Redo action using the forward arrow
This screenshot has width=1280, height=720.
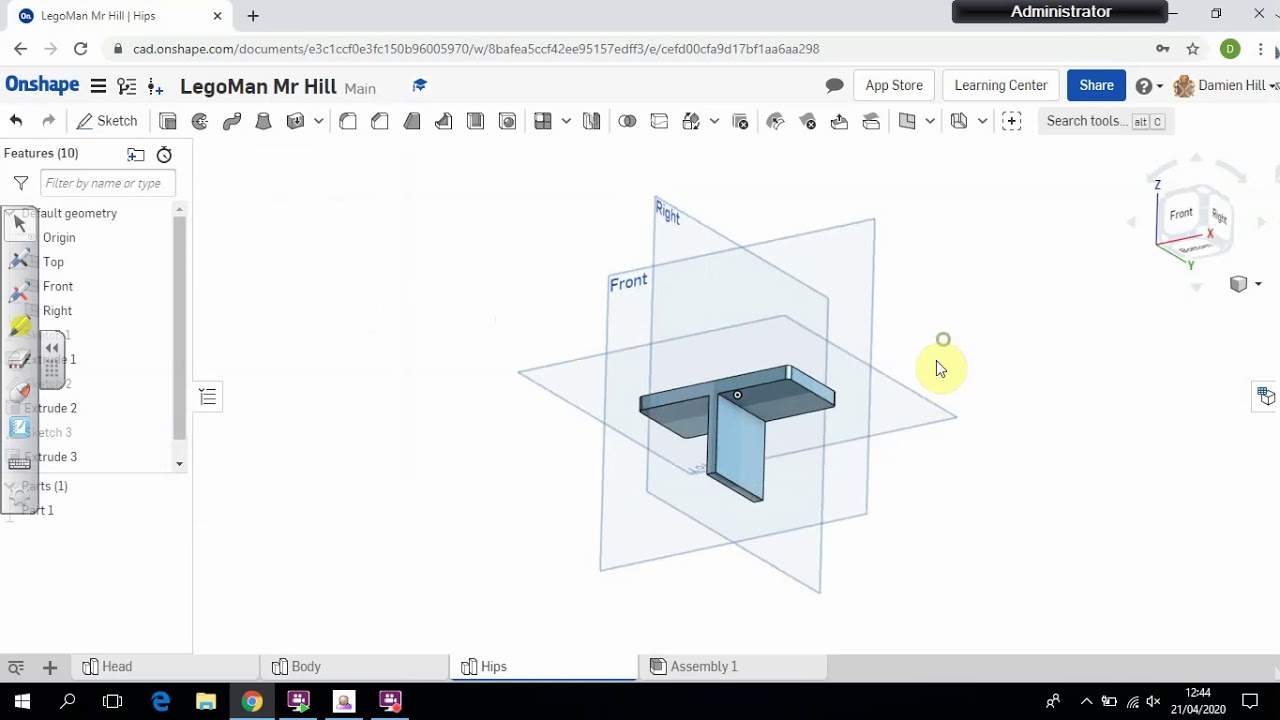coord(48,121)
